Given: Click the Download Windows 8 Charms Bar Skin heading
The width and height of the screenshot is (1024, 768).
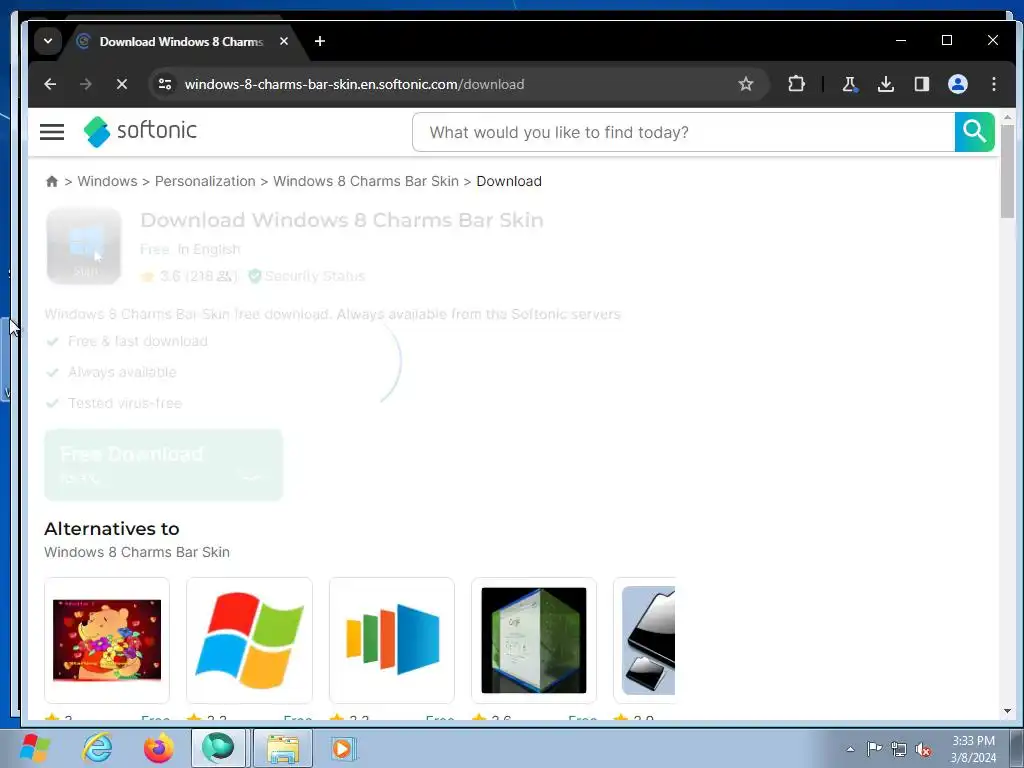Looking at the screenshot, I should point(342,220).
